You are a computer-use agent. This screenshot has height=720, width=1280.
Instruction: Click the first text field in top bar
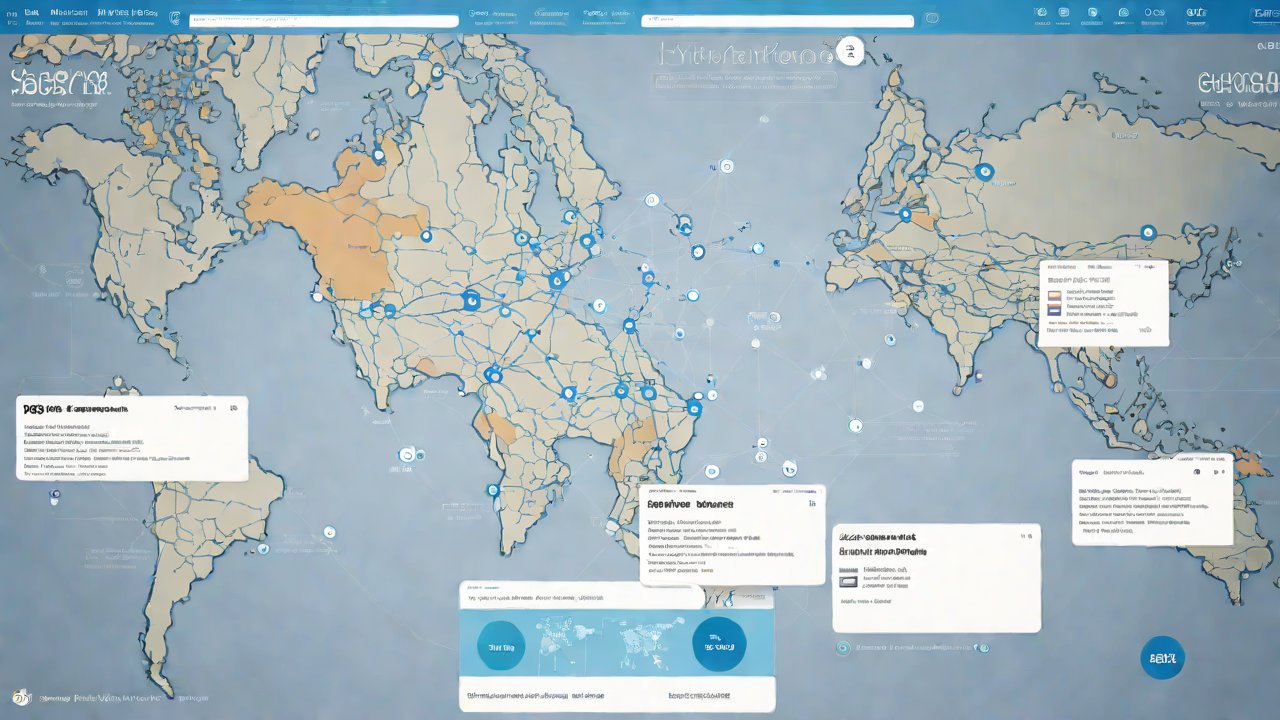pos(323,20)
